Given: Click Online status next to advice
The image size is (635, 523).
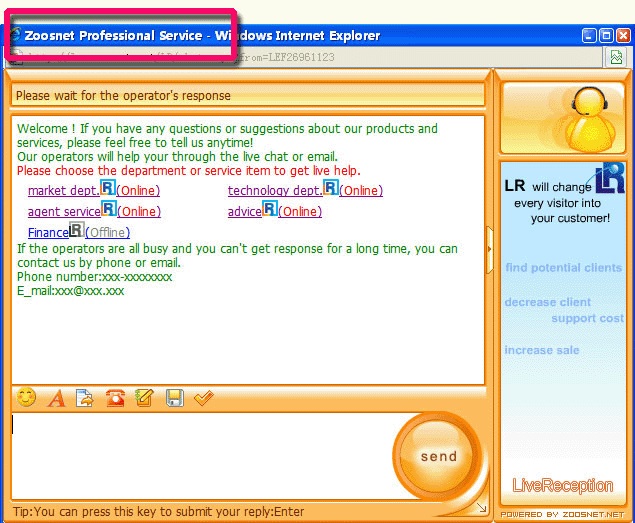Looking at the screenshot, I should [x=300, y=211].
